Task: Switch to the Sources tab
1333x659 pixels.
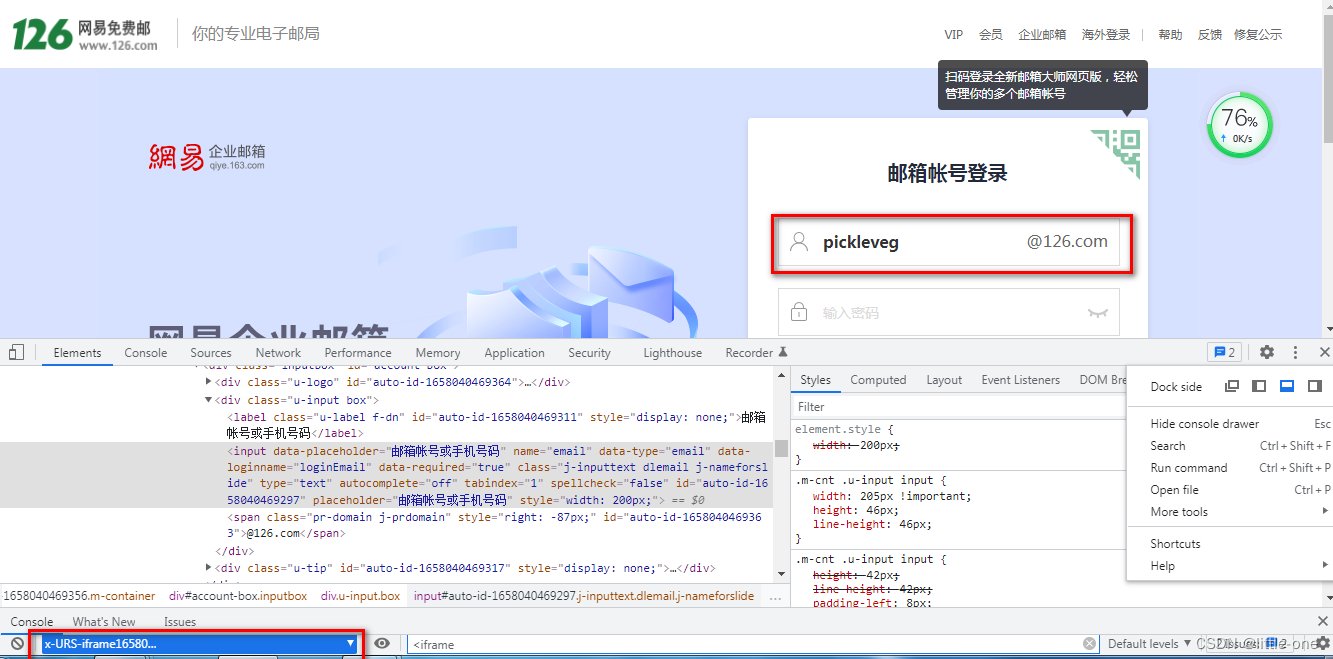Action: tap(211, 353)
